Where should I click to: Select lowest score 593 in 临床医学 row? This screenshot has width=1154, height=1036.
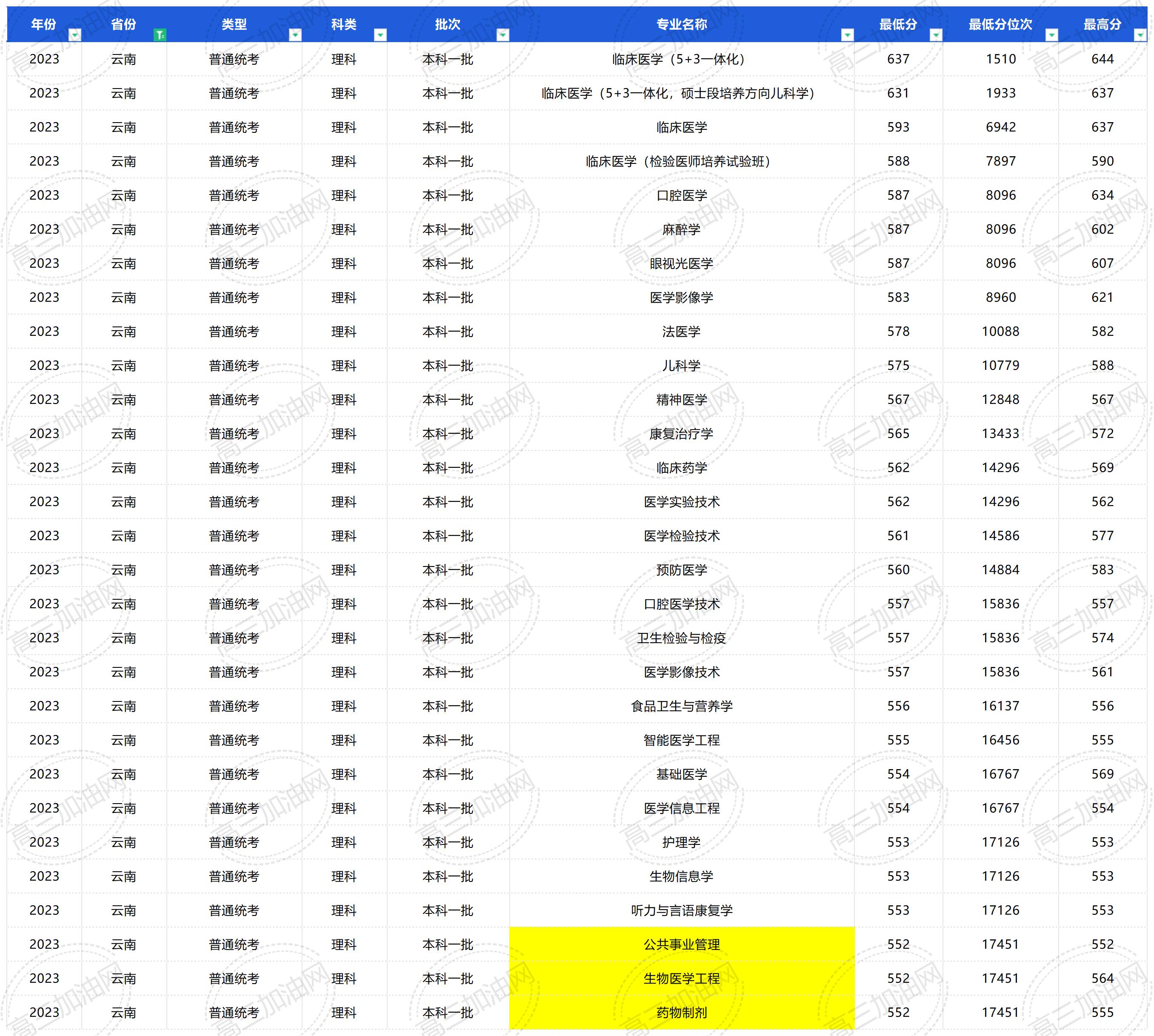point(899,128)
